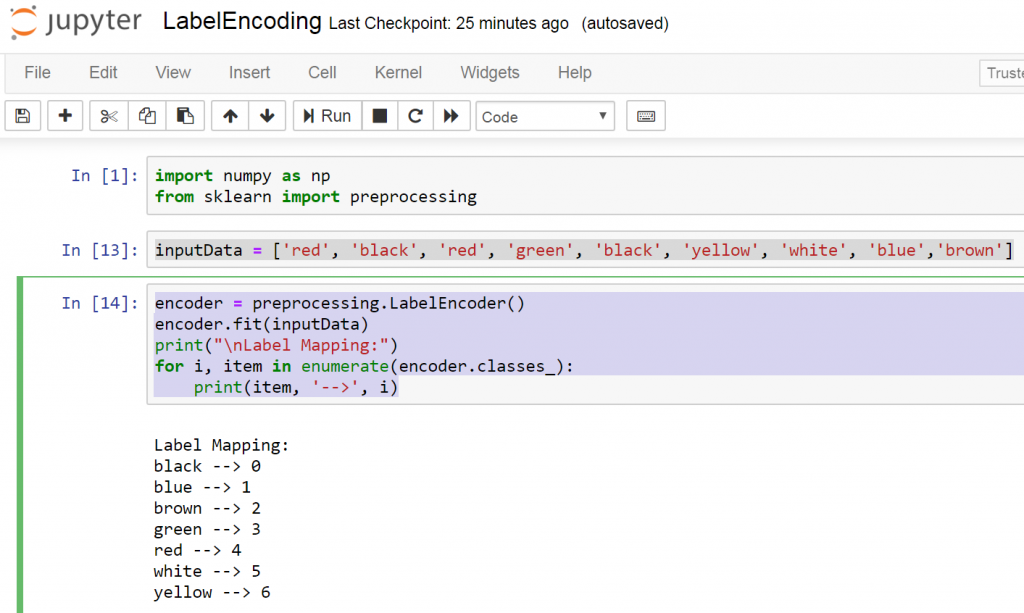Click the for-enumerate loop line
The width and height of the screenshot is (1024, 613).
point(364,366)
